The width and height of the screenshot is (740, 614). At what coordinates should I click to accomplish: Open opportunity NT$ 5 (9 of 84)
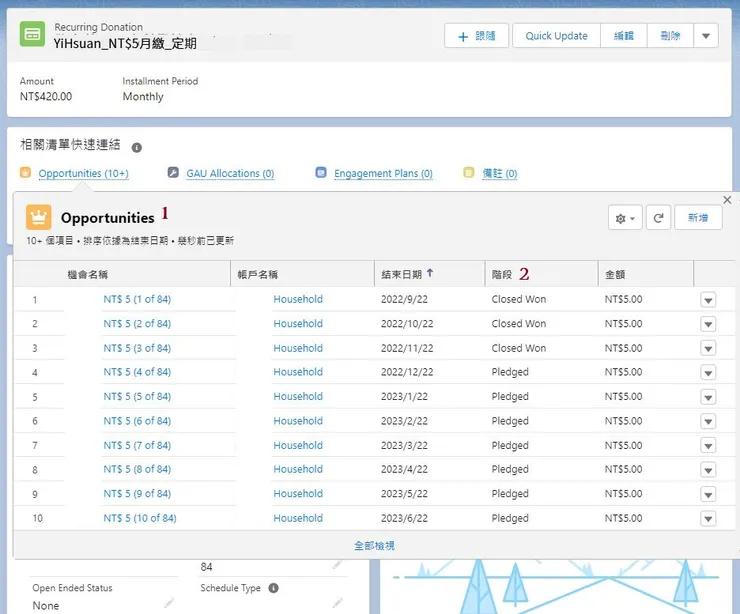click(x=137, y=494)
